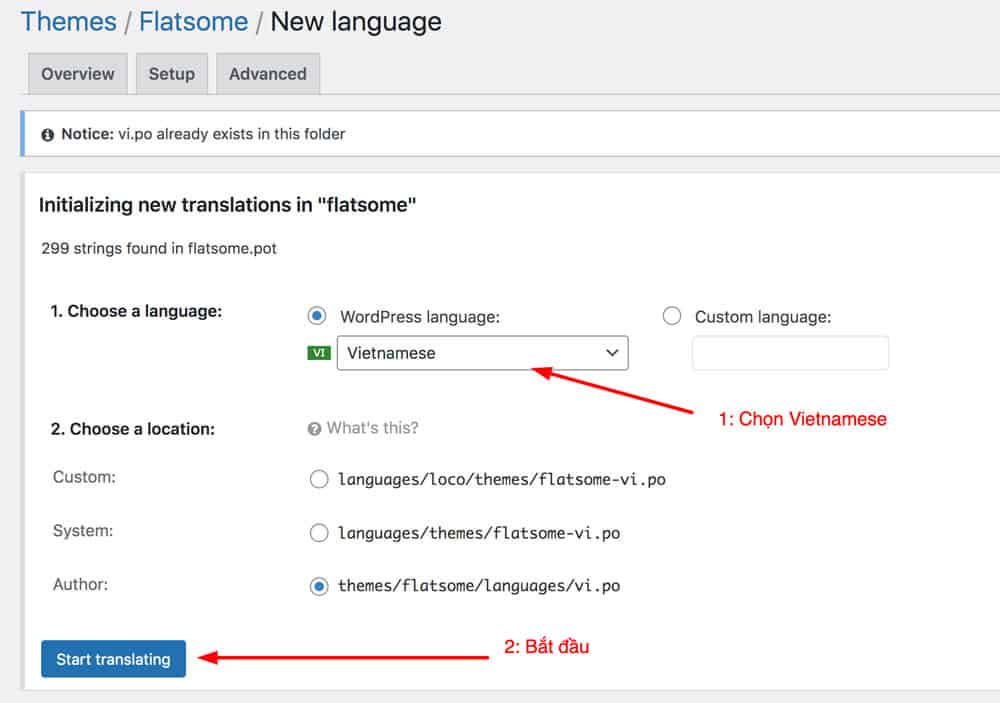The image size is (1000, 703).
Task: Choose the languages/loco/themes location radio
Action: (319, 479)
